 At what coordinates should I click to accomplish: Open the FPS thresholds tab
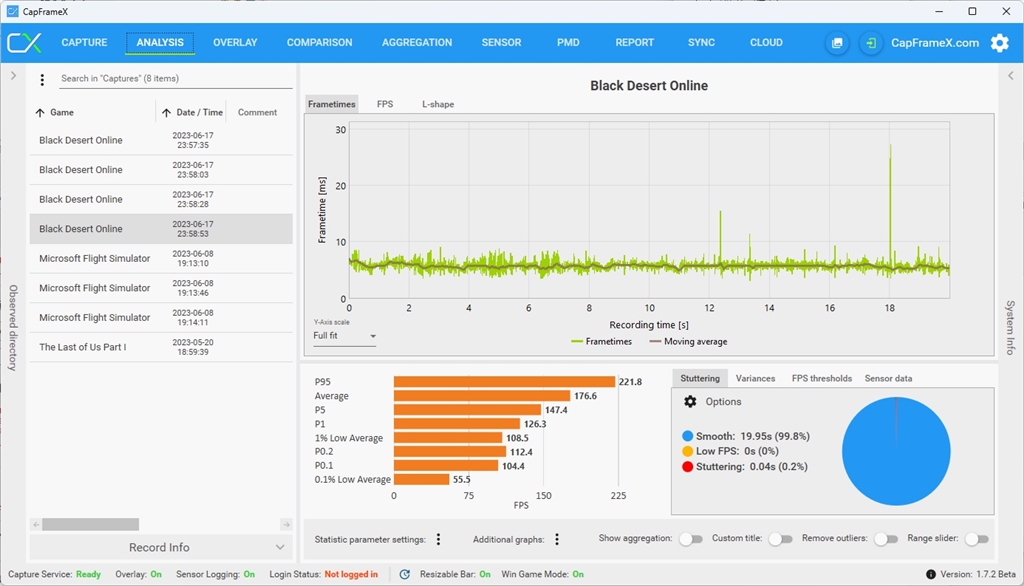point(822,378)
